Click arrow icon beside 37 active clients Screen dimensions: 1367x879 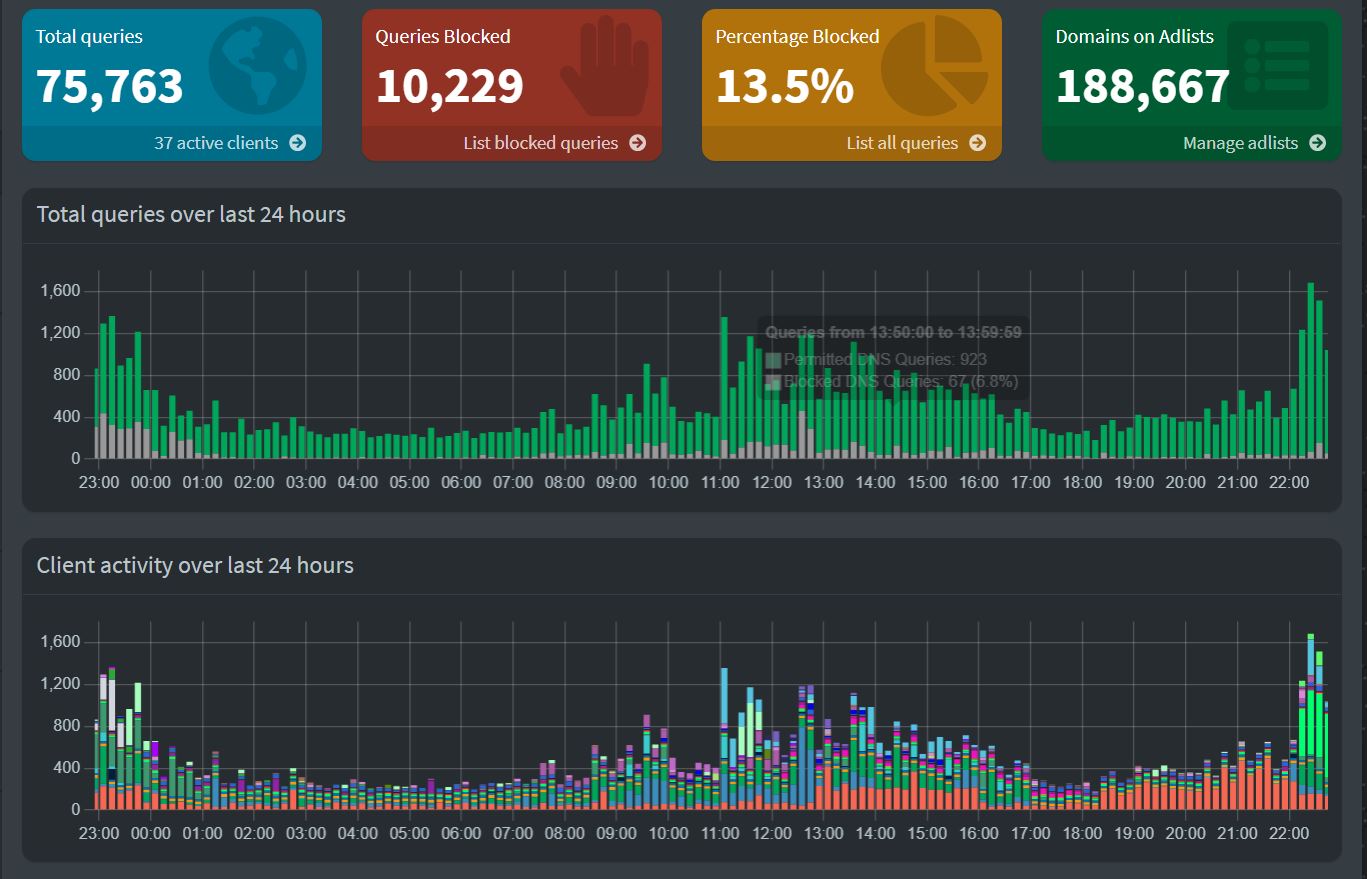(x=298, y=143)
